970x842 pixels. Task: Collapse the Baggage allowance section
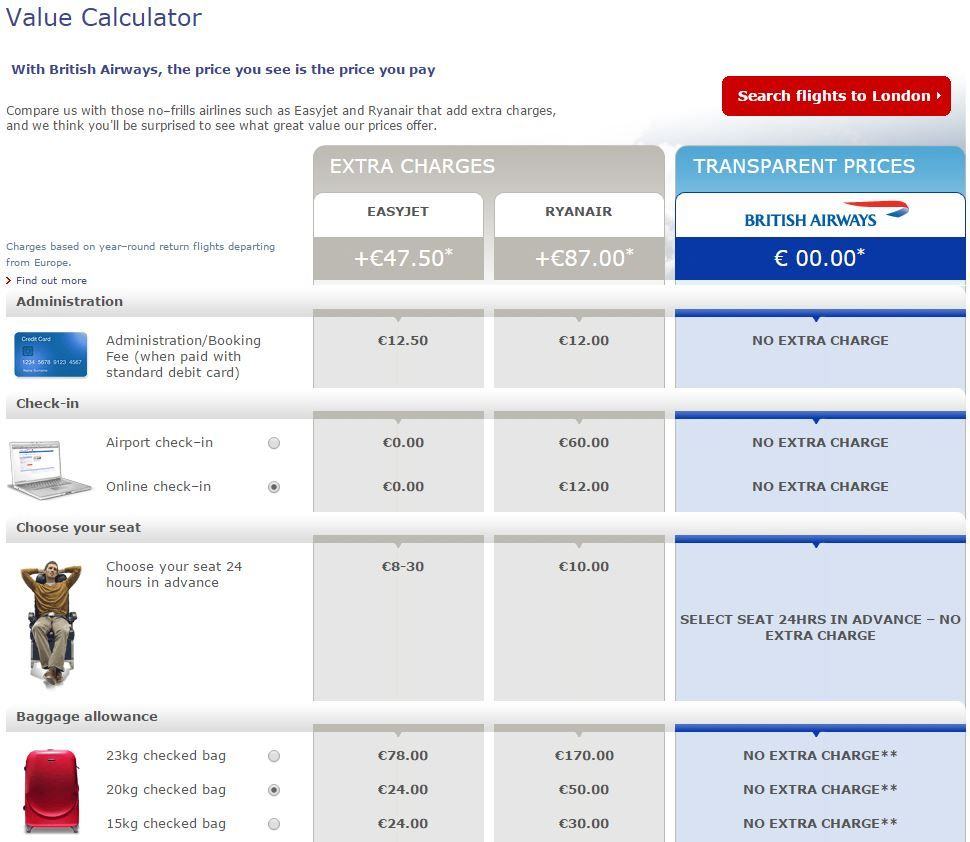[84, 717]
